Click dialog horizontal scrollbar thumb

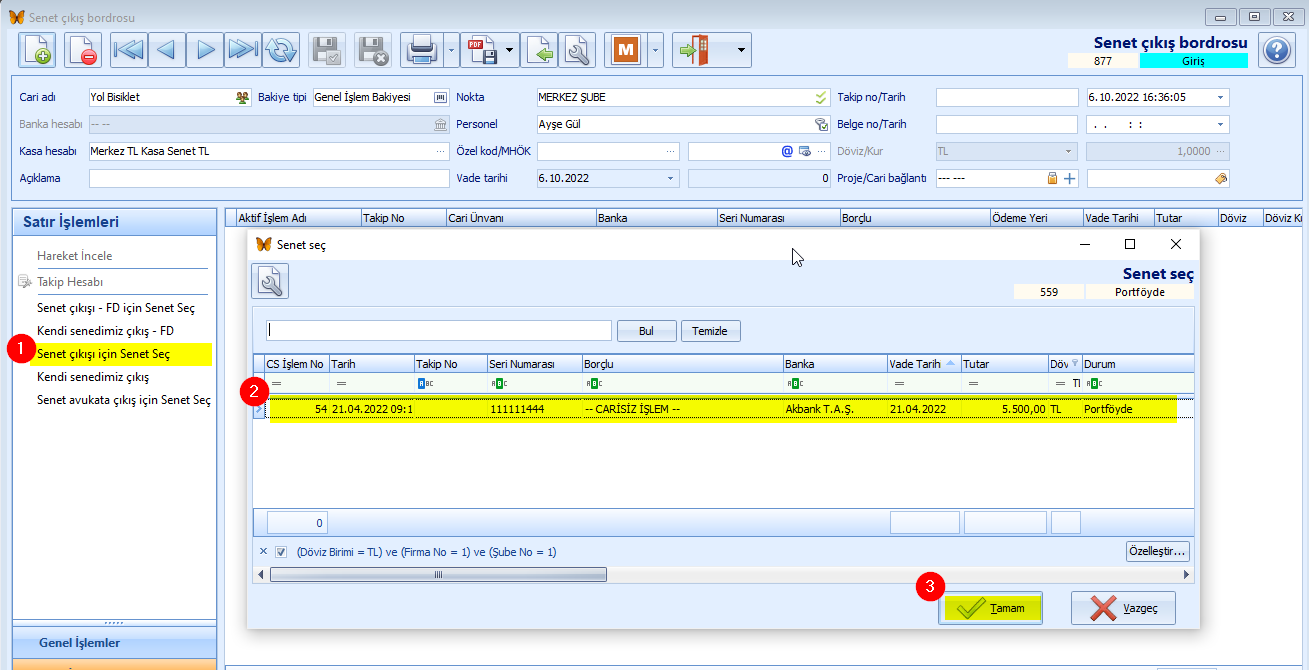(x=438, y=575)
